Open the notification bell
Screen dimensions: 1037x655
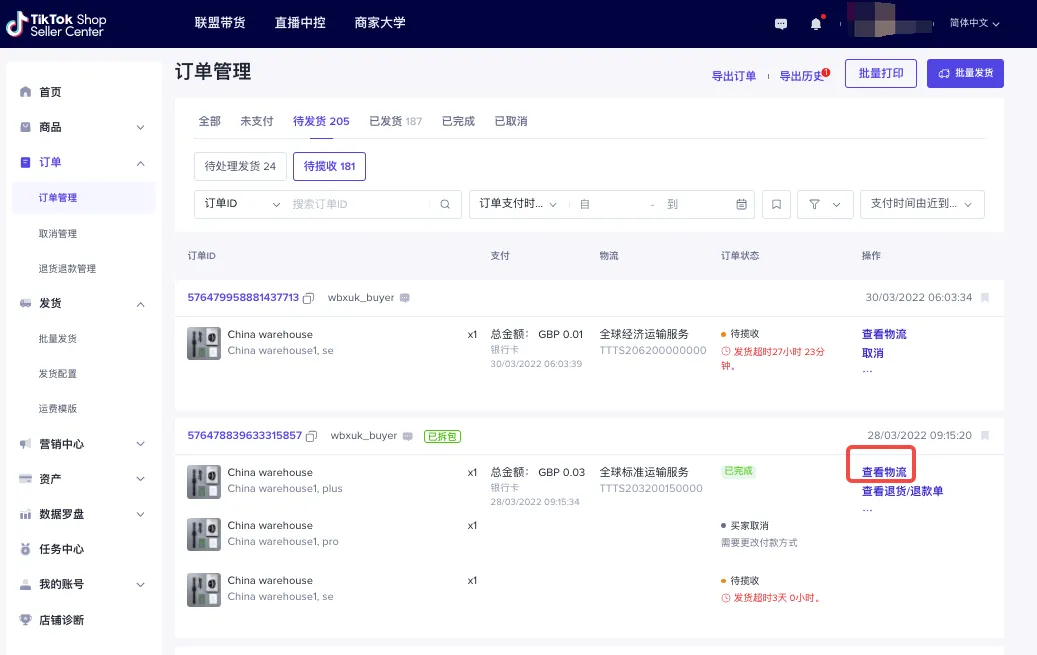click(816, 23)
